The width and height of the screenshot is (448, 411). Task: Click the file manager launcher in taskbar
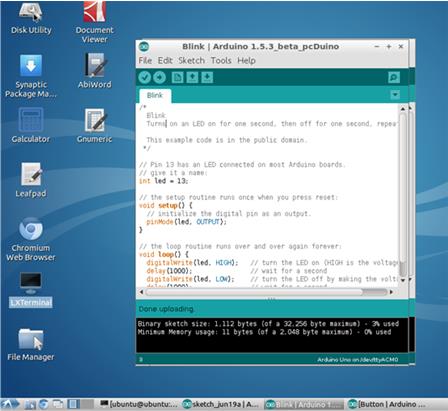pos(30,405)
